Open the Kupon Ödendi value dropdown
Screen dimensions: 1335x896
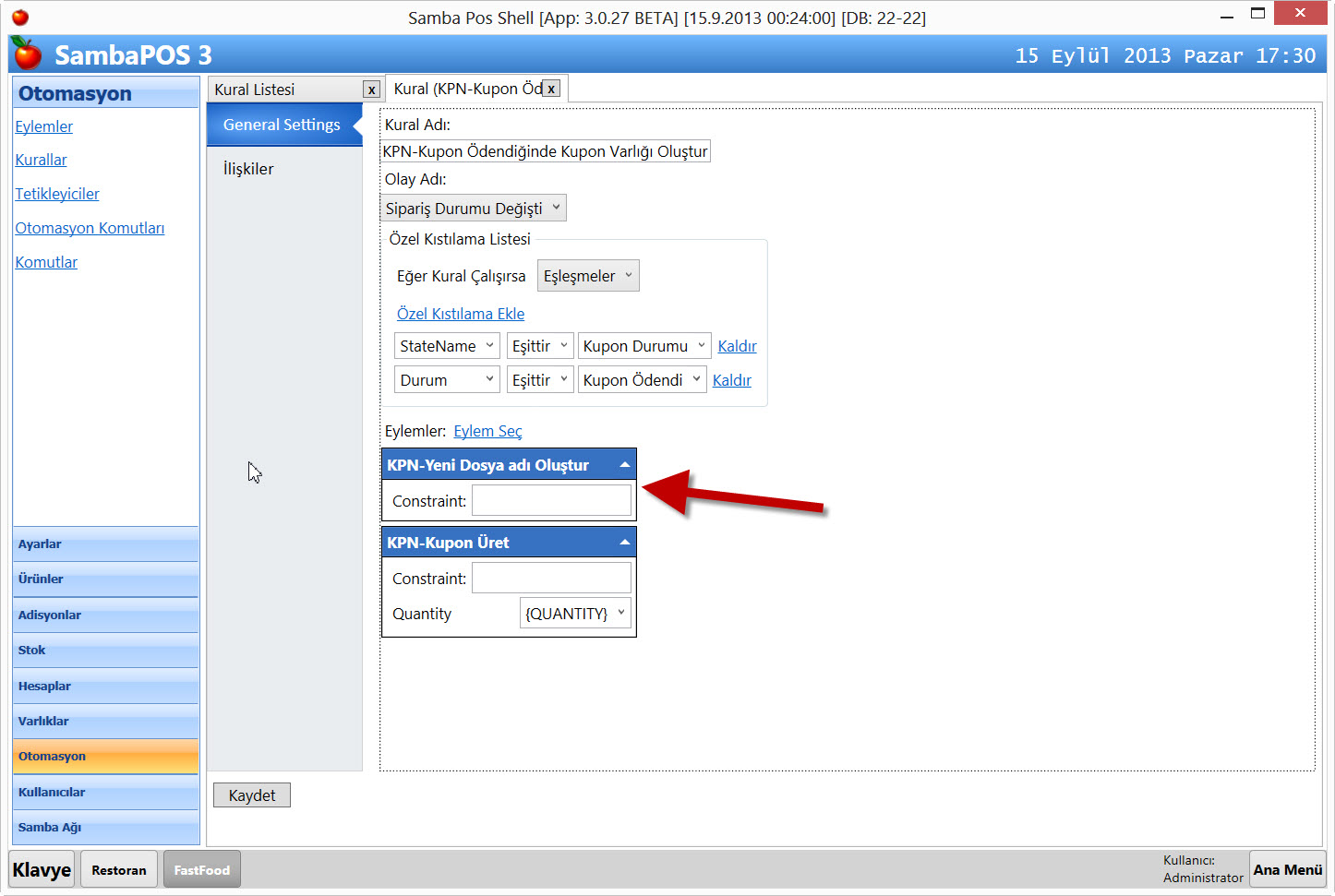pyautogui.click(x=642, y=380)
